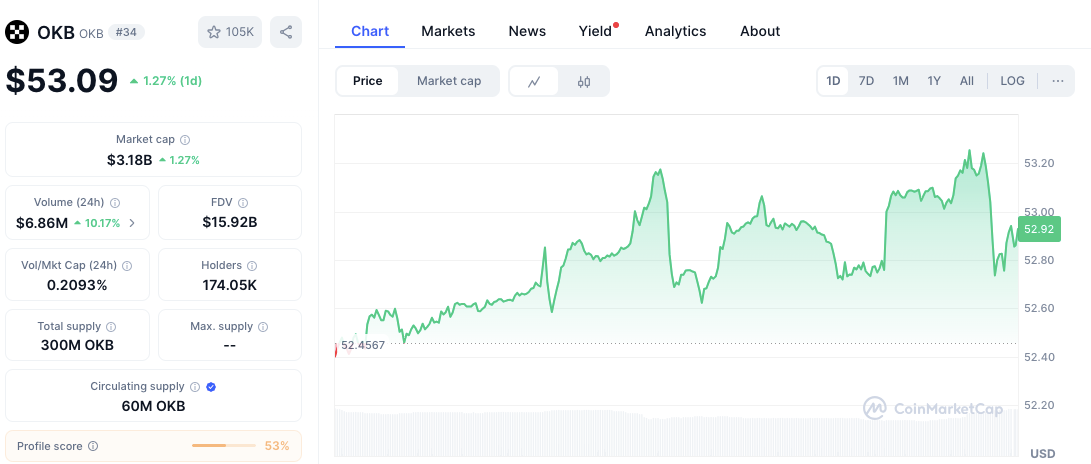
Task: Open the more options ellipsis on chart
Action: pos(1058,81)
